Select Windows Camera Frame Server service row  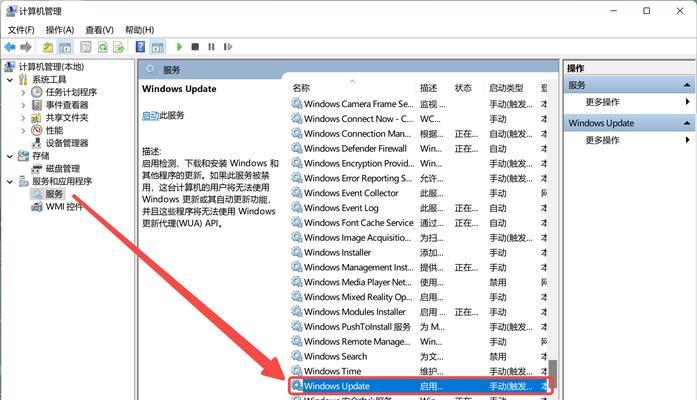(419, 104)
